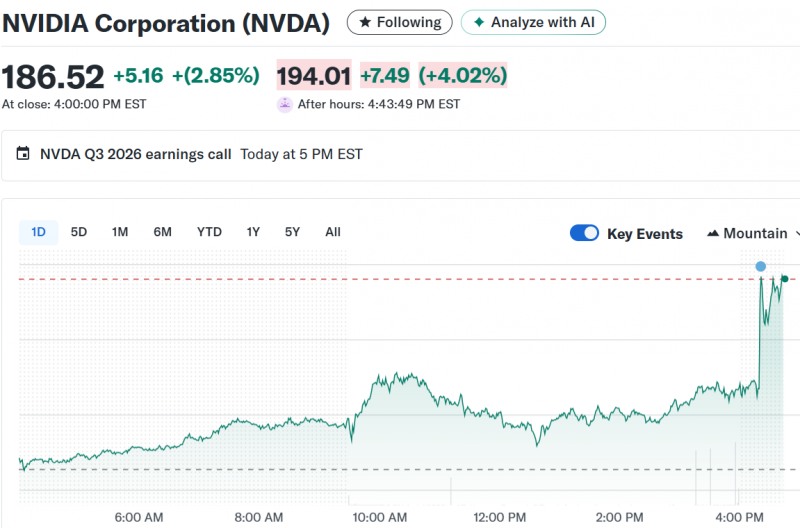
Task: Toggle the Key Events switch
Action: coord(584,233)
